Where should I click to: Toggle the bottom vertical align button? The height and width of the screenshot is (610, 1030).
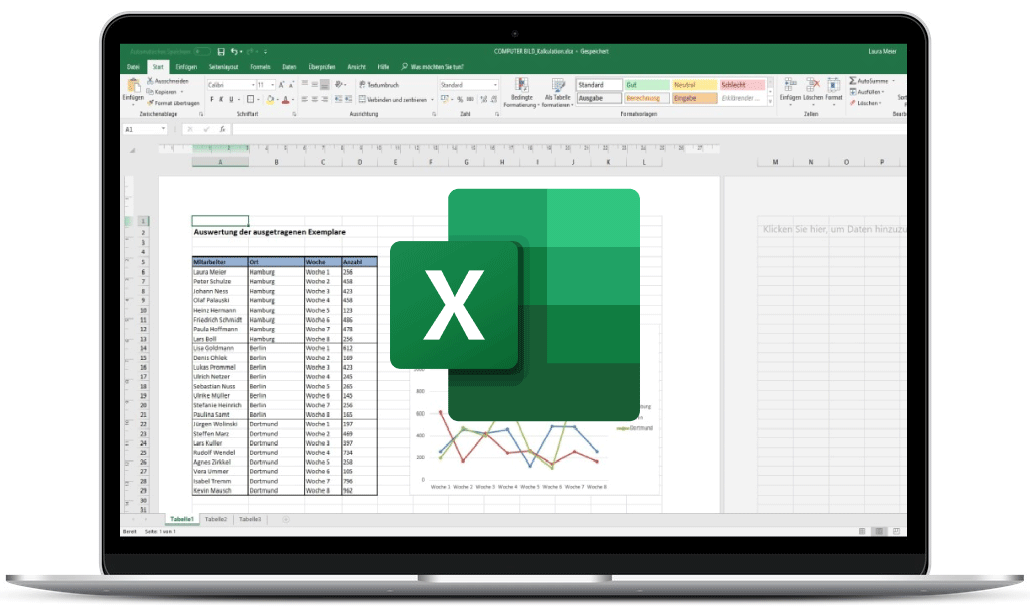pyautogui.click(x=325, y=84)
